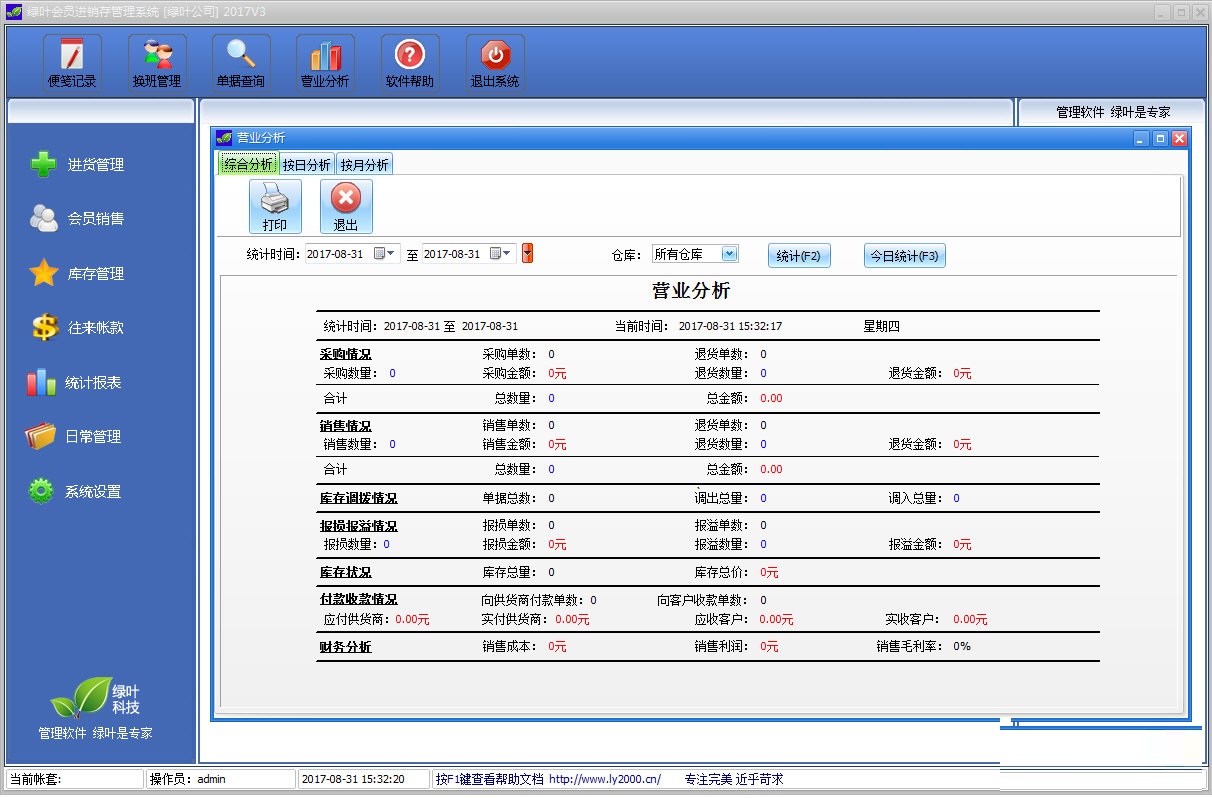
Task: Switch to 按日分析 tab
Action: (306, 165)
